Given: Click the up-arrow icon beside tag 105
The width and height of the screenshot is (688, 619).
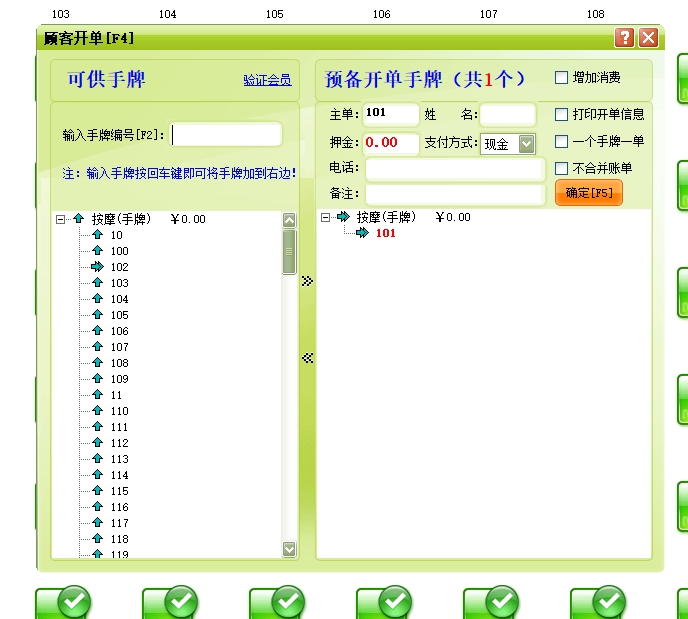Looking at the screenshot, I should [x=97, y=315].
